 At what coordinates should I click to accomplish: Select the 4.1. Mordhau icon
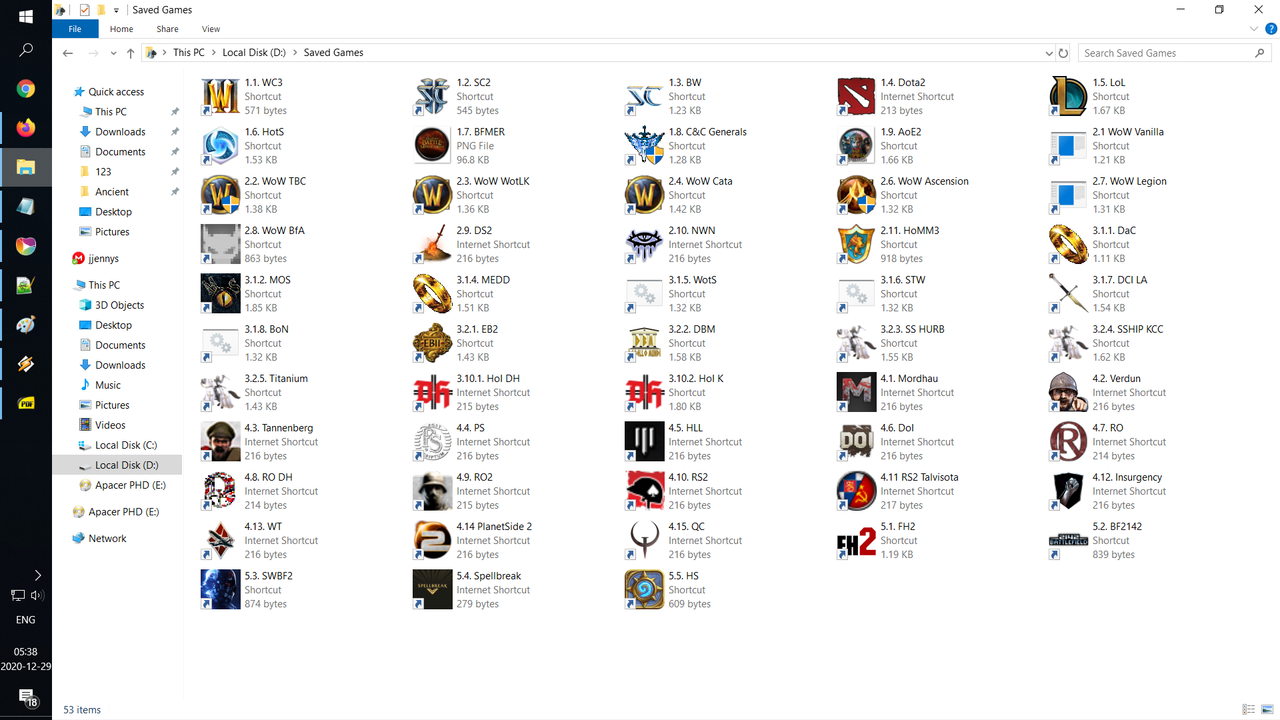click(x=856, y=392)
